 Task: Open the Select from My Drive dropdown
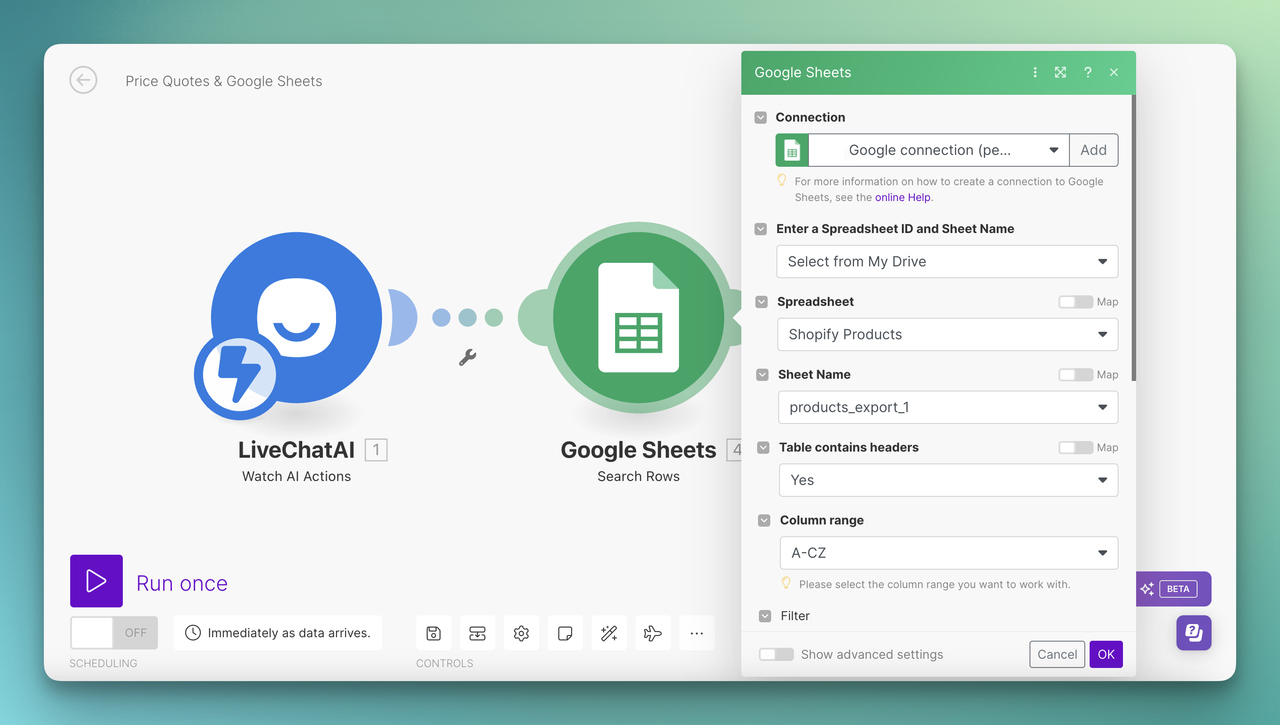coord(947,262)
